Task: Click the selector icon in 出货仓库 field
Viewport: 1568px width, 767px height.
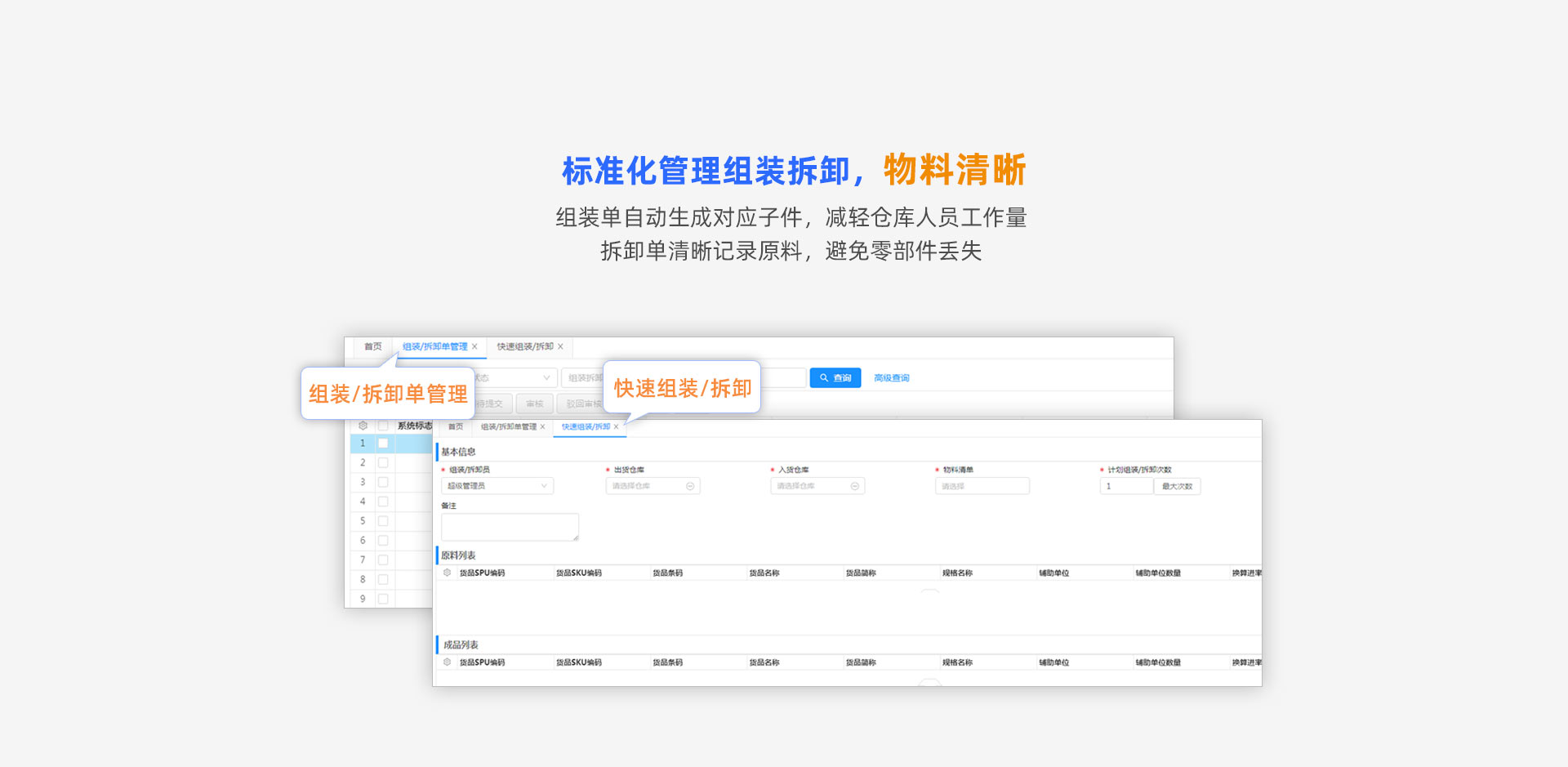Action: click(690, 486)
